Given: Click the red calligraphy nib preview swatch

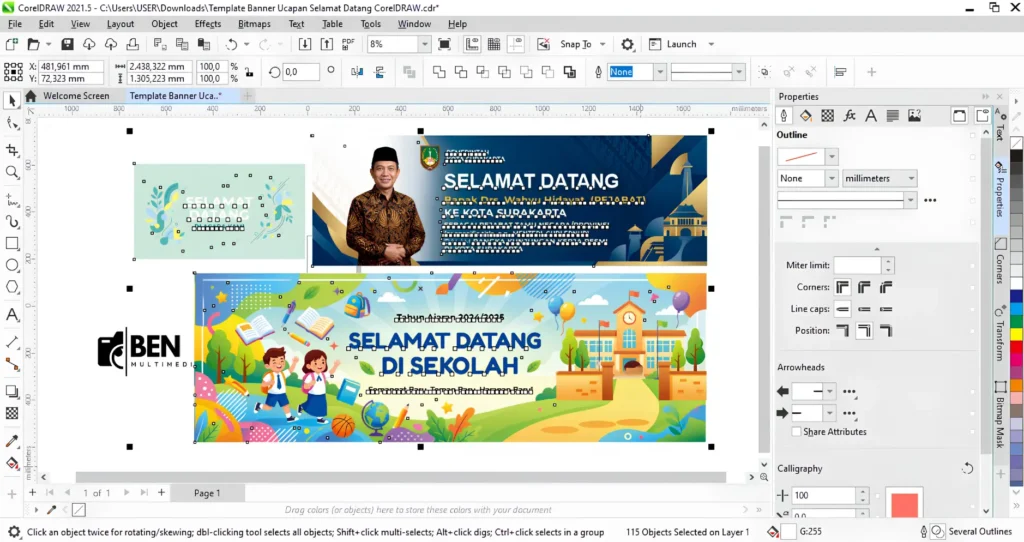Looking at the screenshot, I should pyautogui.click(x=904, y=505).
